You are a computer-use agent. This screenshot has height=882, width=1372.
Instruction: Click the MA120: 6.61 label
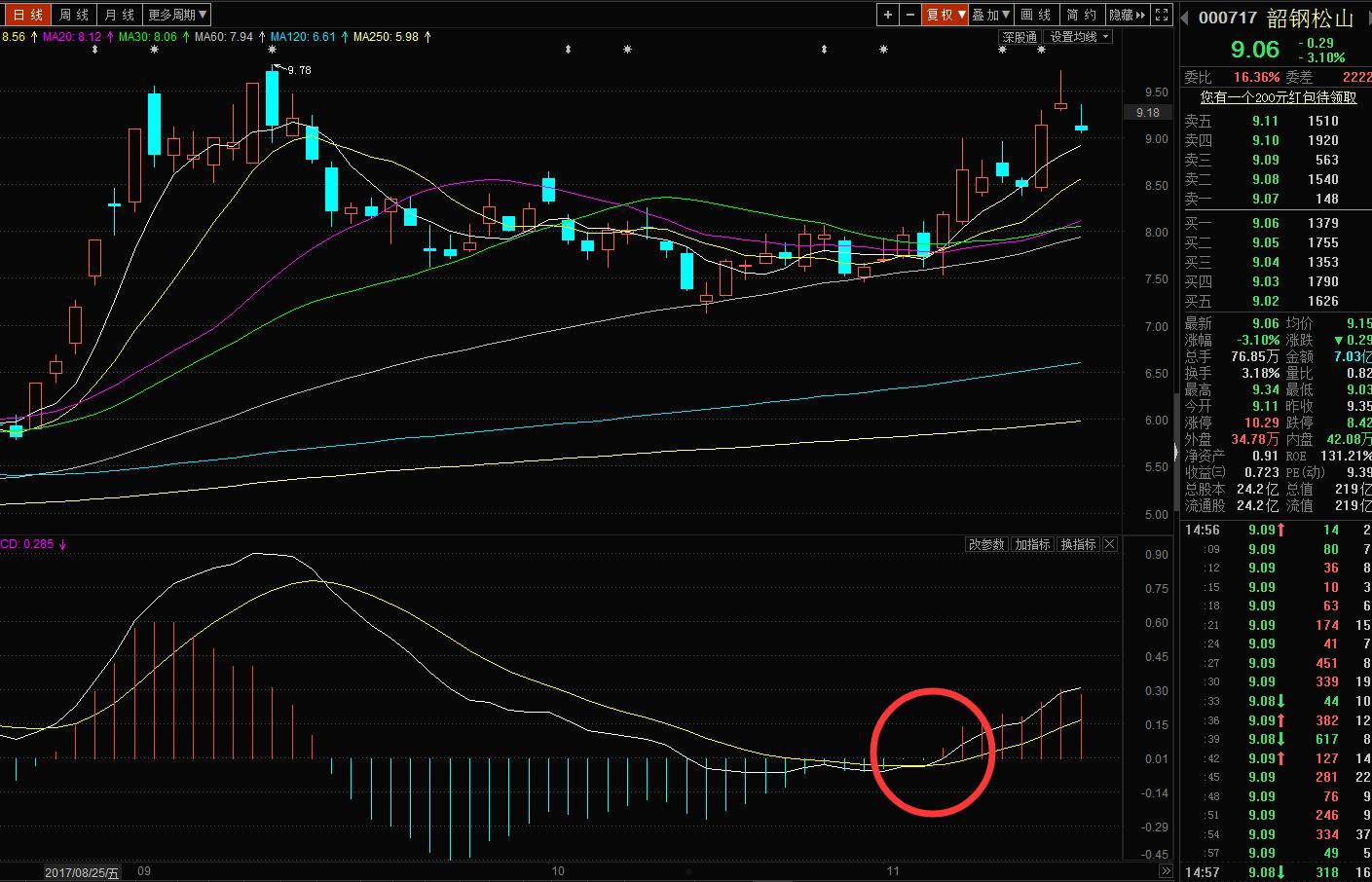click(303, 37)
